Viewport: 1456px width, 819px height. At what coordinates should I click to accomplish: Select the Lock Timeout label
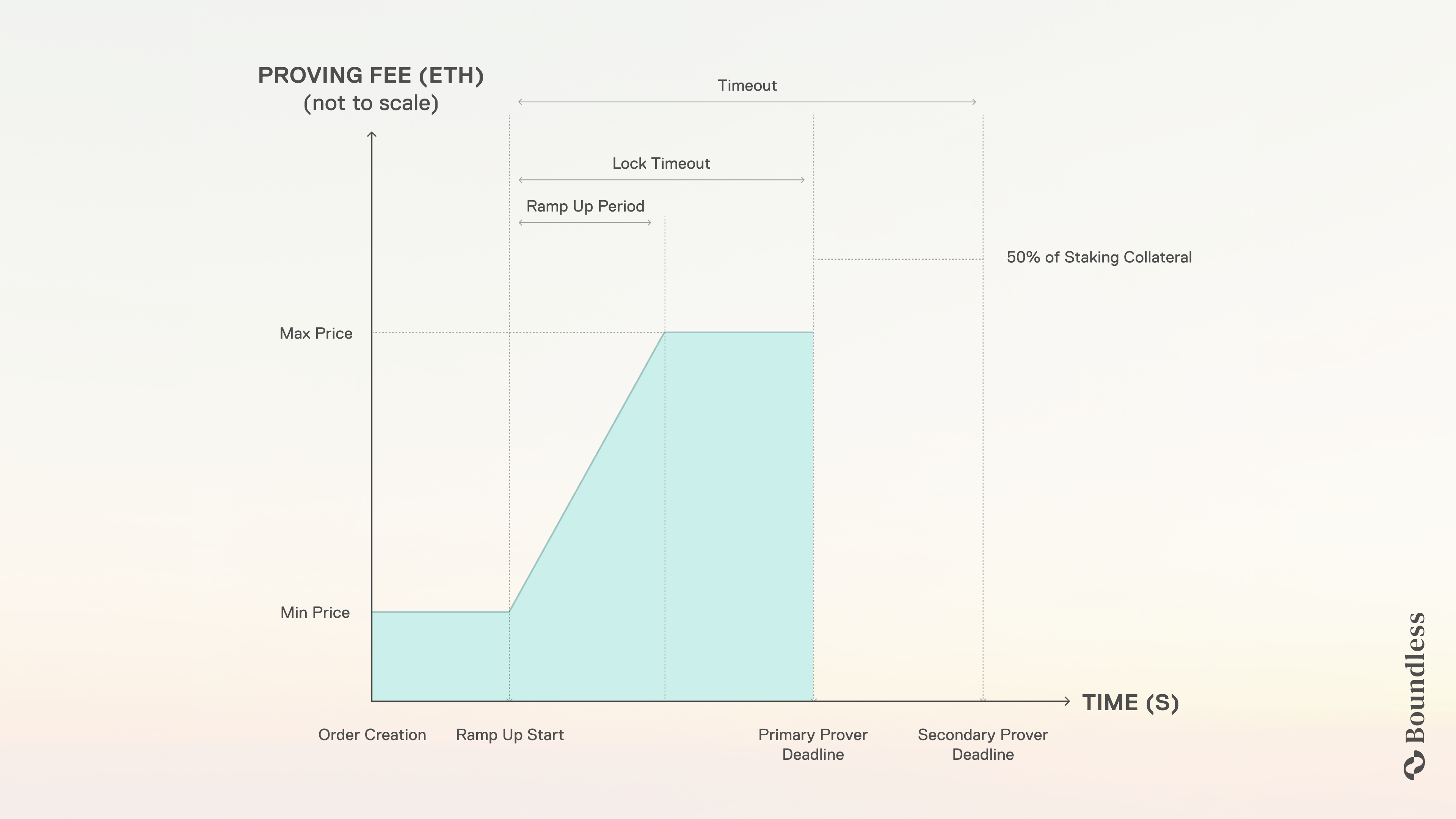[661, 164]
